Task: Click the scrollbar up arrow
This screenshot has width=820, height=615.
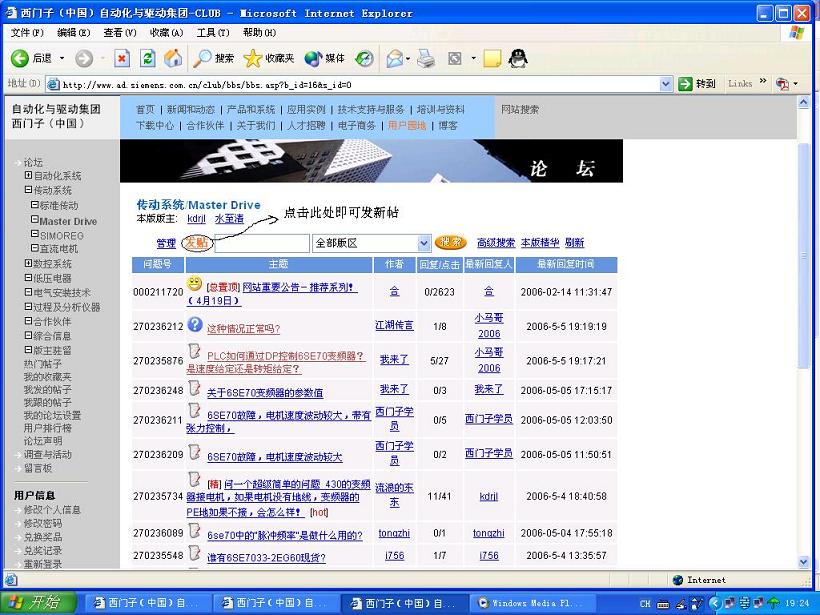Action: (804, 102)
